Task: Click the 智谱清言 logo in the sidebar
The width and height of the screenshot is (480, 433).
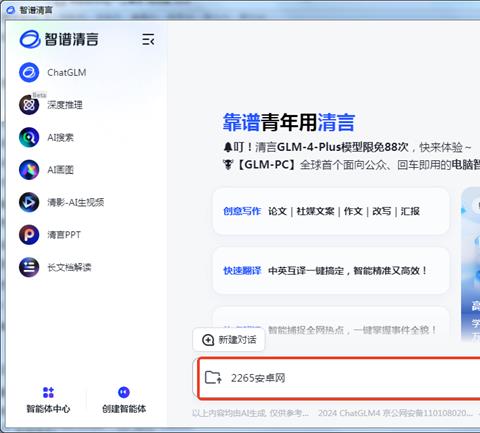Action: [59, 39]
